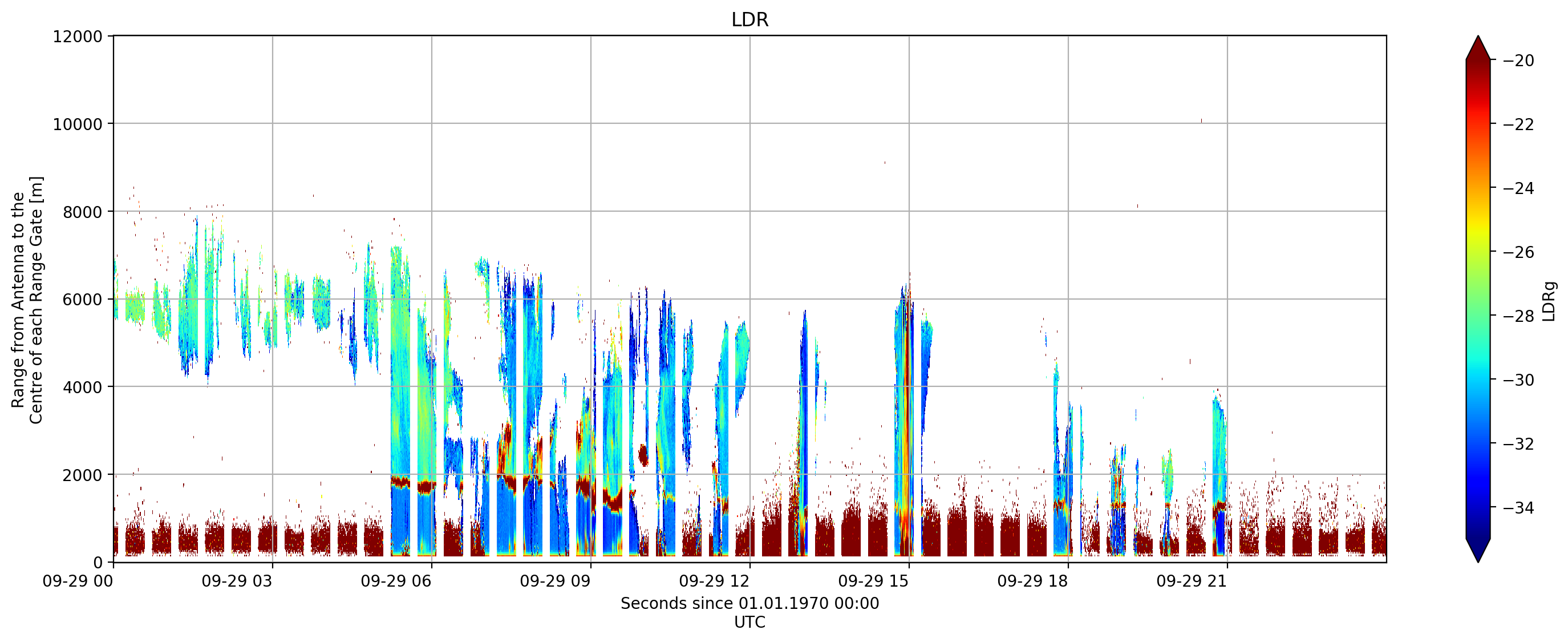This screenshot has height=642, width=1568.
Task: Click the x-axis tick label "09-29 18"
Action: pos(1032,581)
